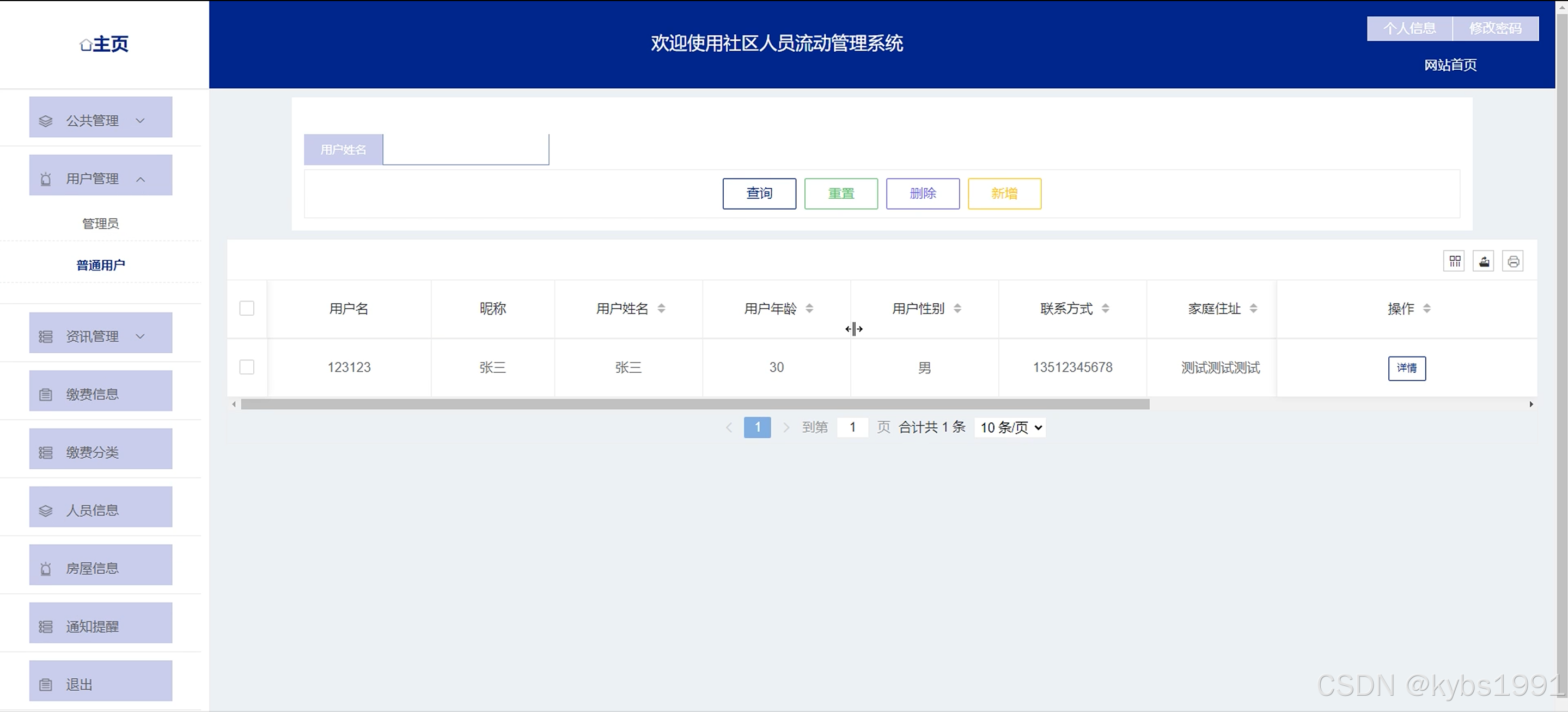1568x712 pixels.
Task: Click the table horizontal scrollbar
Action: pos(694,404)
